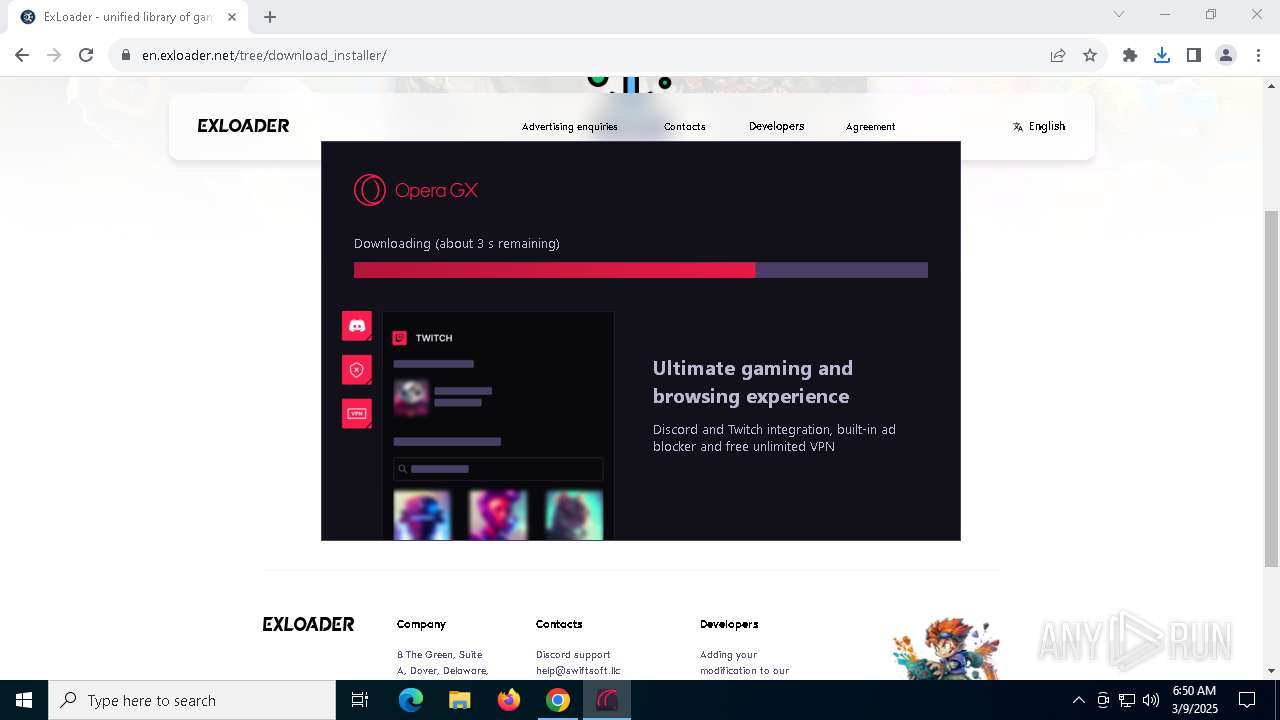Open Advertising enquiries page
1280x720 pixels.
tap(570, 126)
